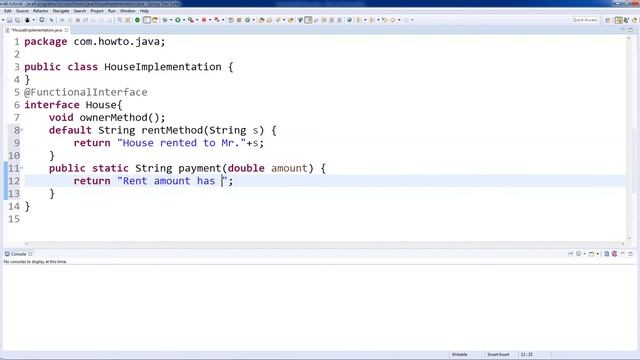Open the External Tools dropdown arrow

[197, 20]
